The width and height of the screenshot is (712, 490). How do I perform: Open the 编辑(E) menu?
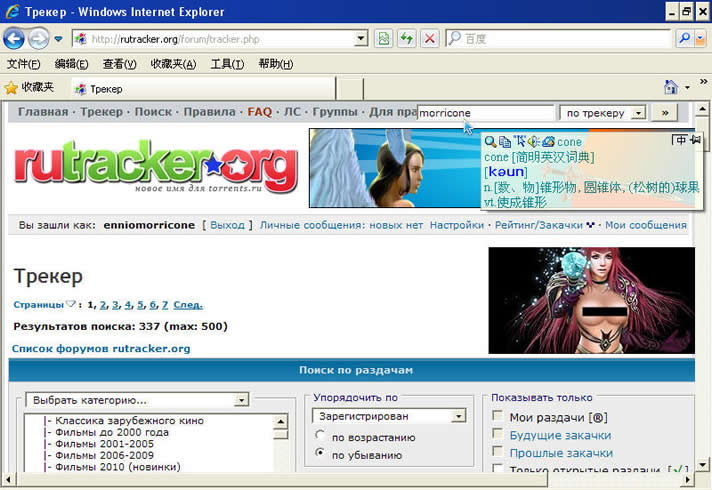click(71, 64)
